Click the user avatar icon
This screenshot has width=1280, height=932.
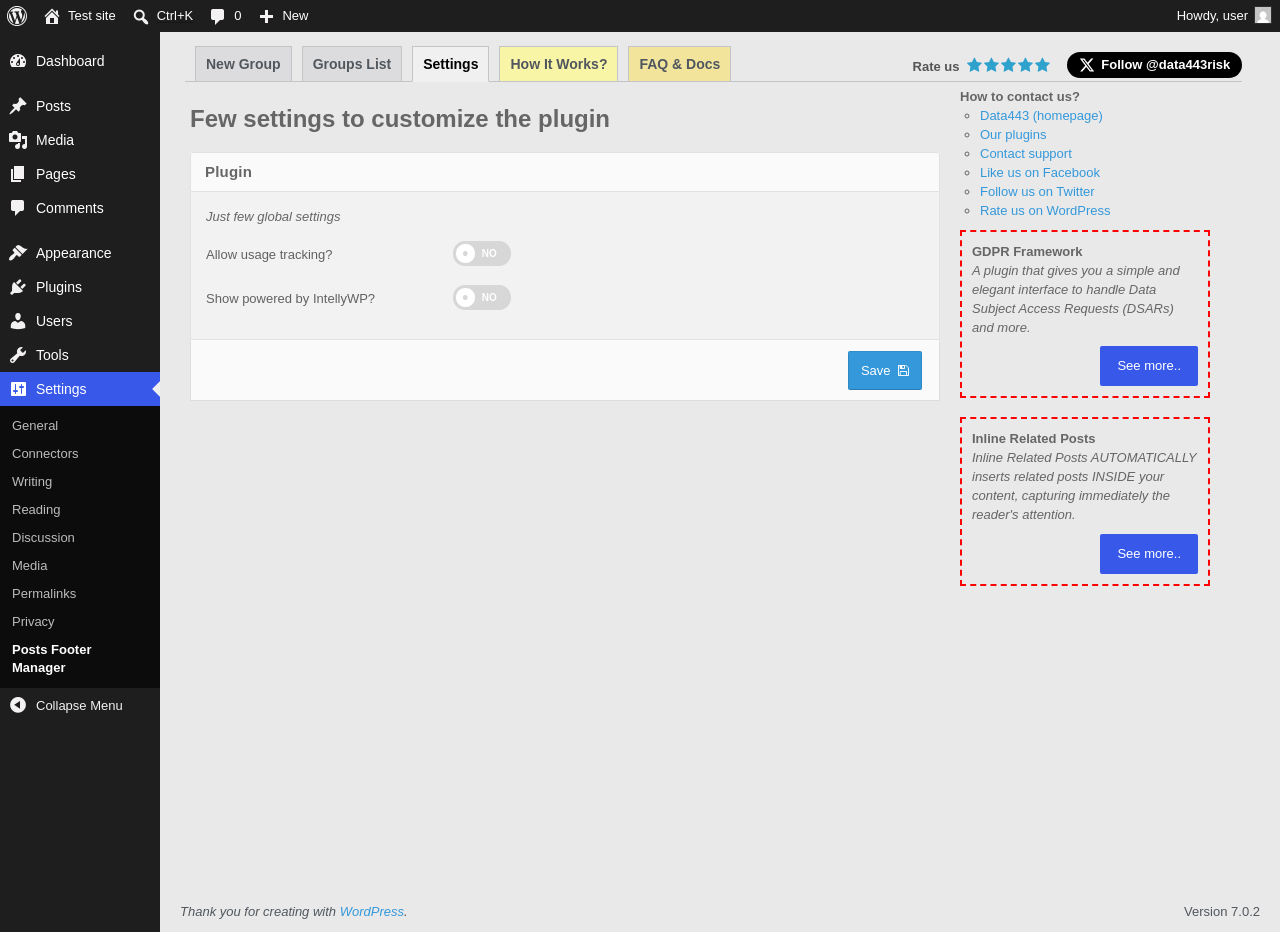[x=1263, y=15]
